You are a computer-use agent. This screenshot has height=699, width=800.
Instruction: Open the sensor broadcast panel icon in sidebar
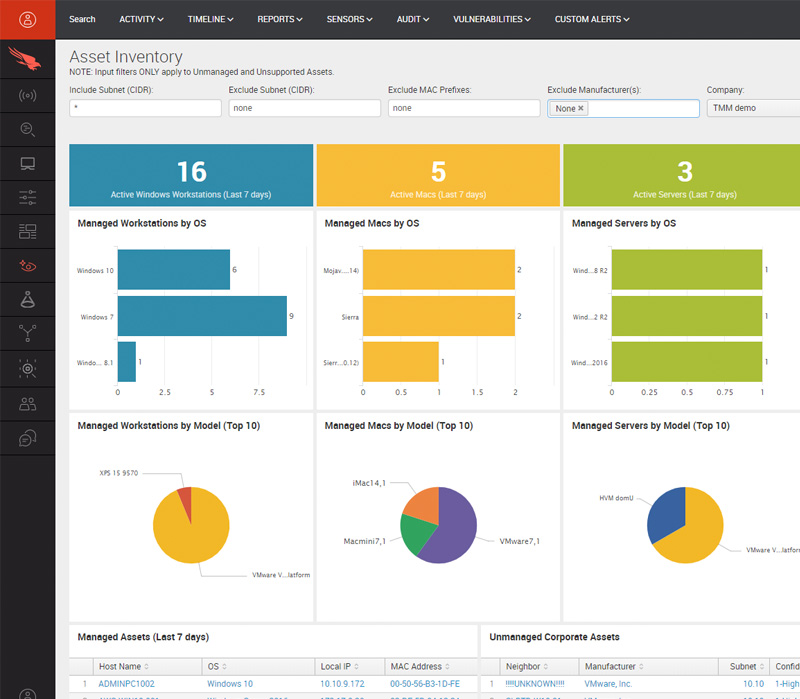[x=27, y=96]
